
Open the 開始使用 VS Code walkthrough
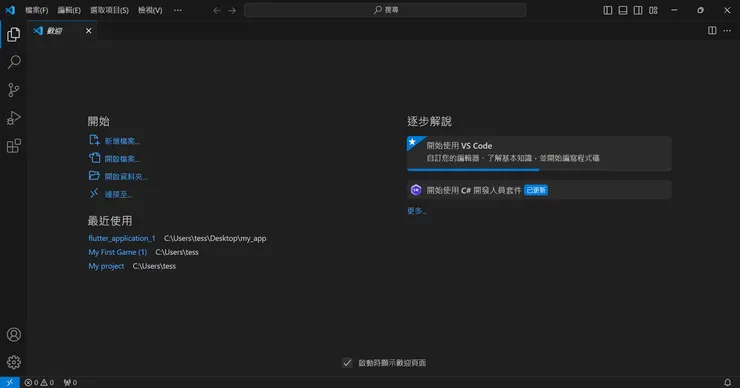click(x=539, y=153)
